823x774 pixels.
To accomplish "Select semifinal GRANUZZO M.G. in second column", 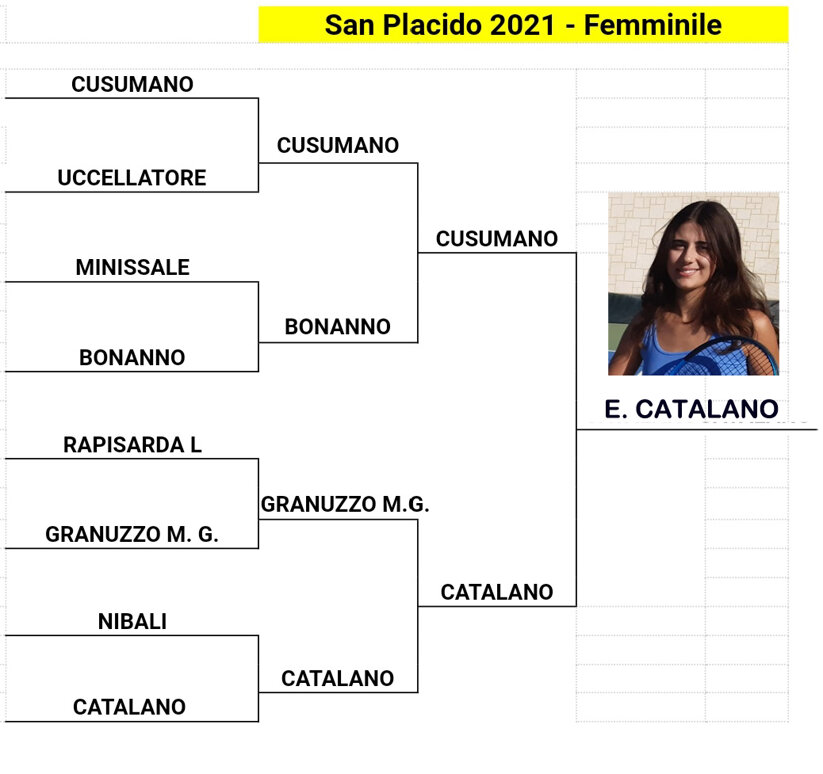I will click(x=345, y=505).
